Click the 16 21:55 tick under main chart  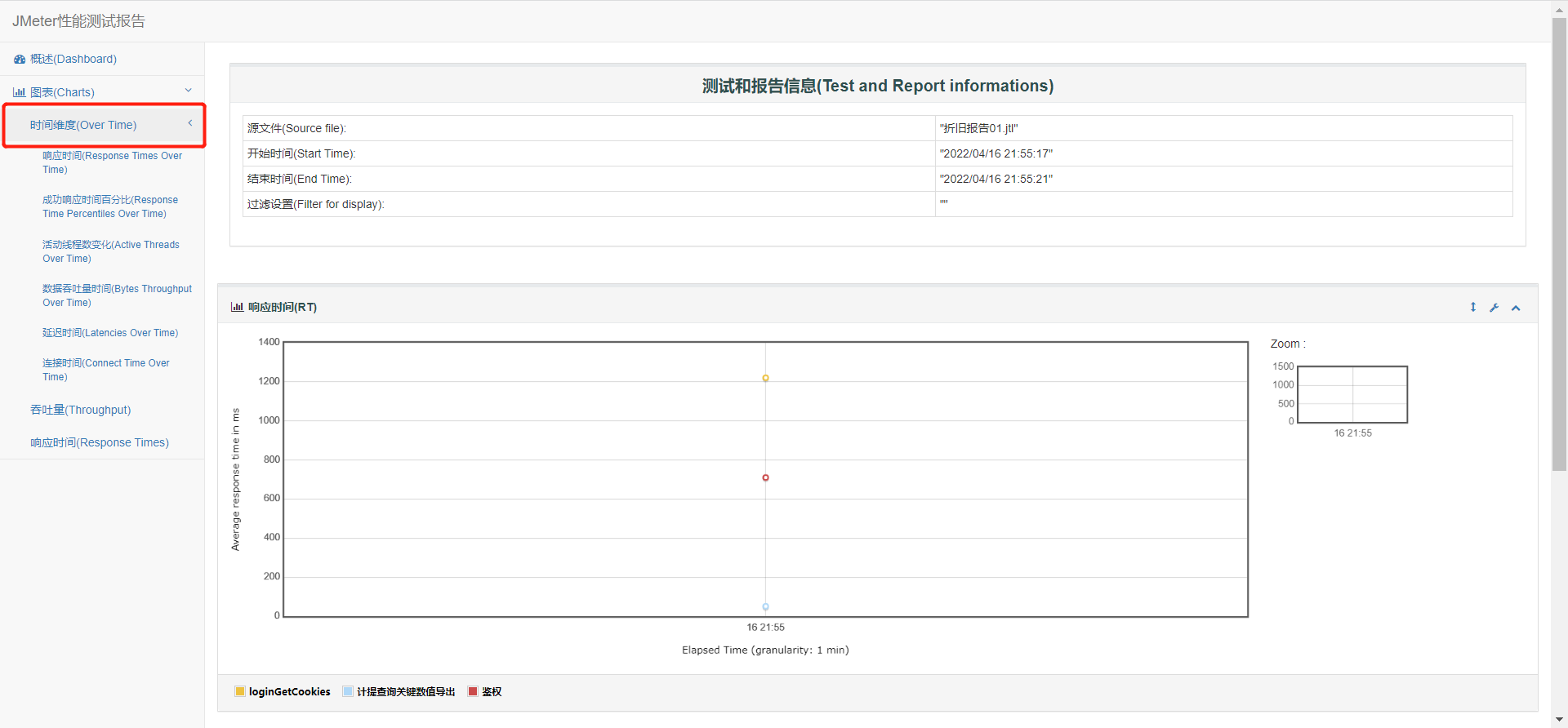click(x=765, y=627)
